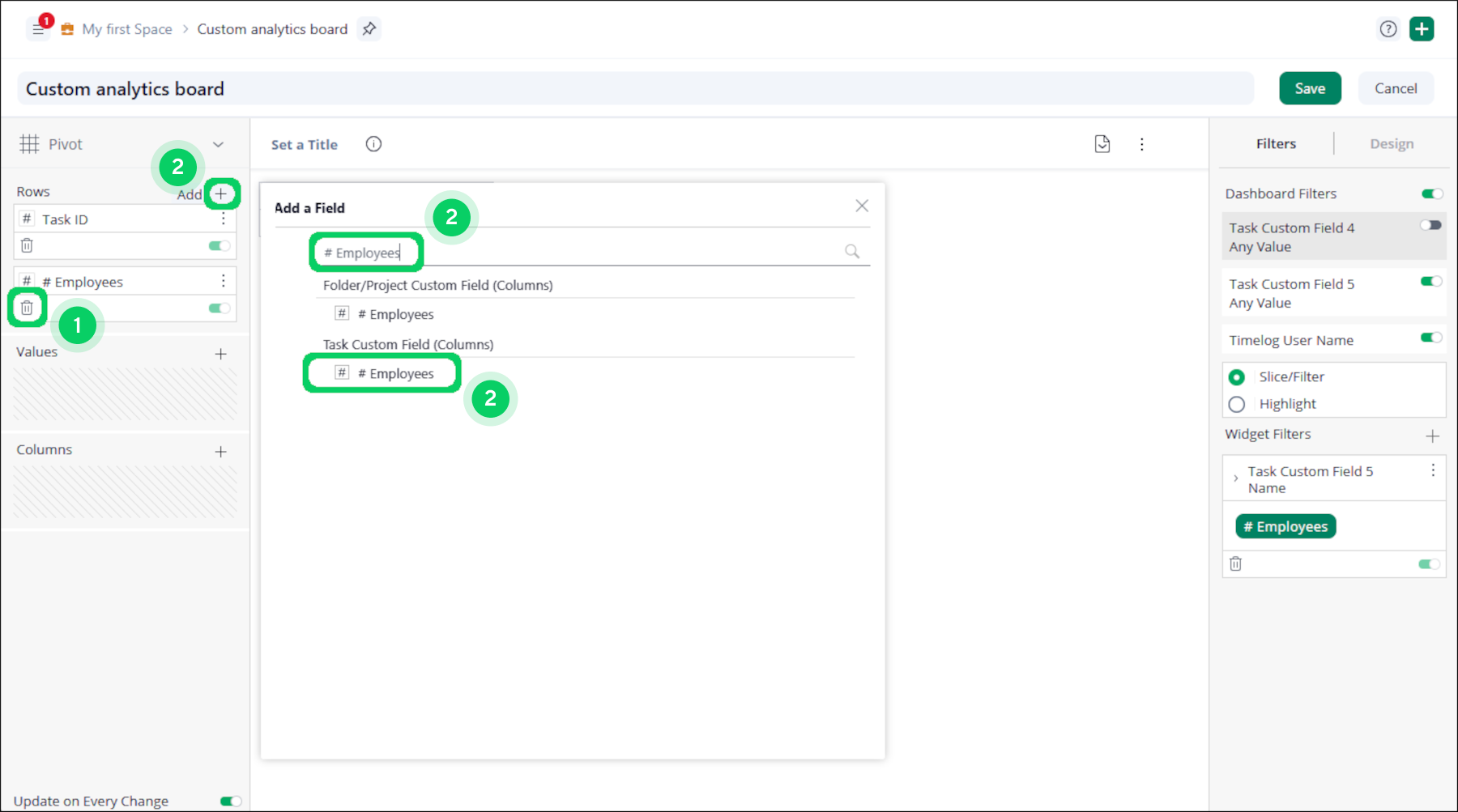Screen dimensions: 1458x812
Task: Delete the Task Custom Field 5 widget filter
Action: pos(1235,564)
